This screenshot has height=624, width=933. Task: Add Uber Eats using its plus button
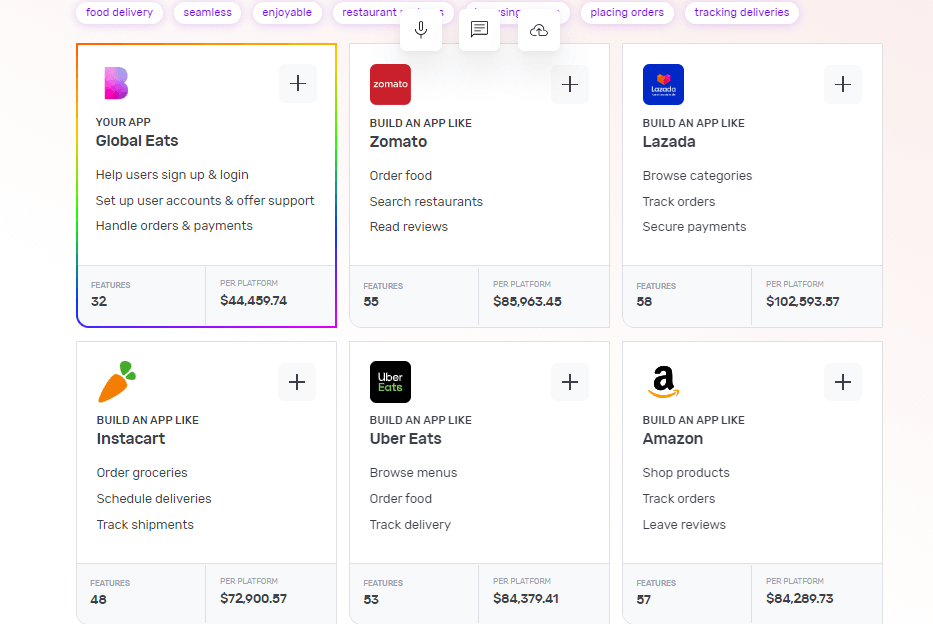point(570,382)
